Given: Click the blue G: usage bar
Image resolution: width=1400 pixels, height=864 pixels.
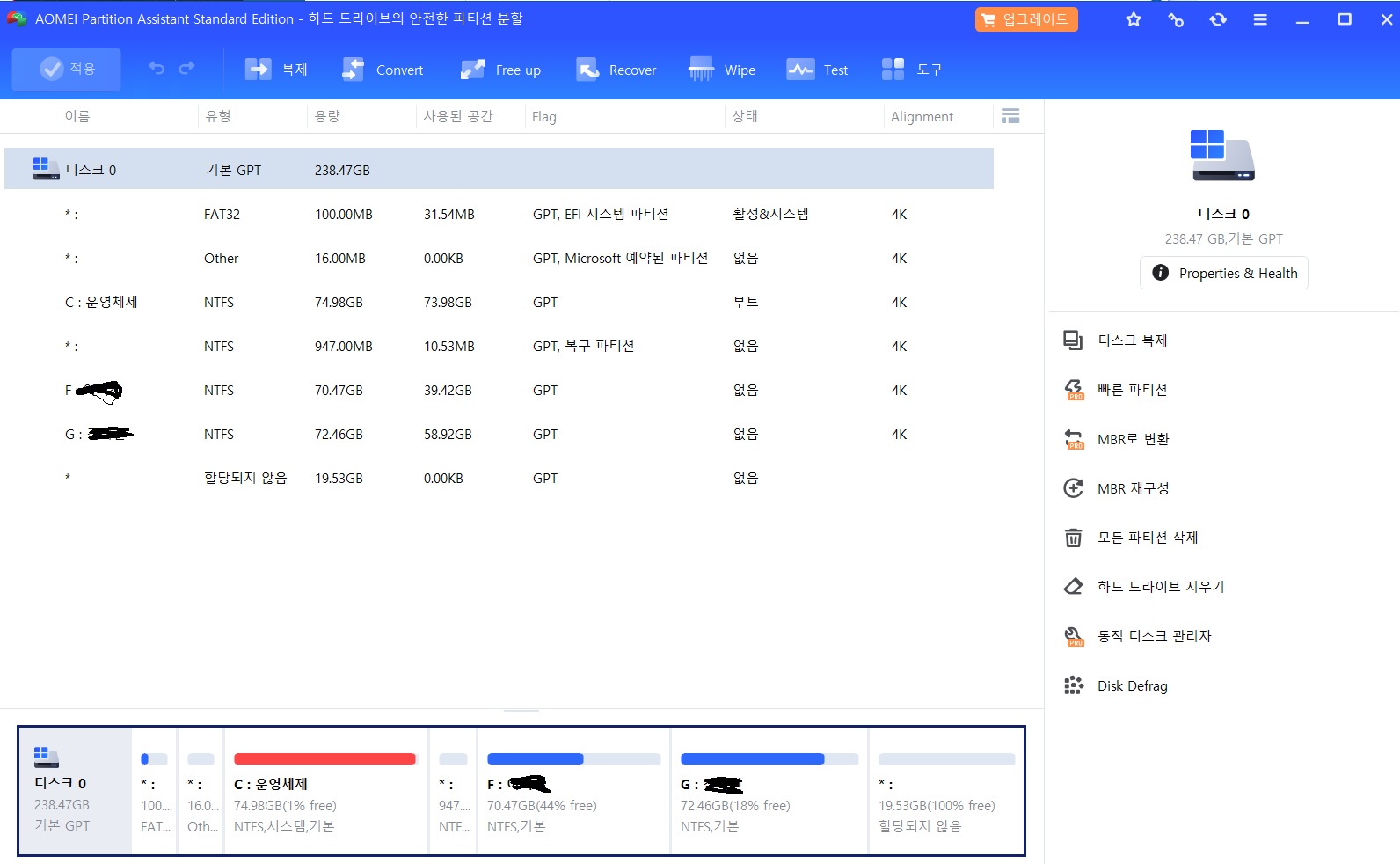Looking at the screenshot, I should 753,758.
